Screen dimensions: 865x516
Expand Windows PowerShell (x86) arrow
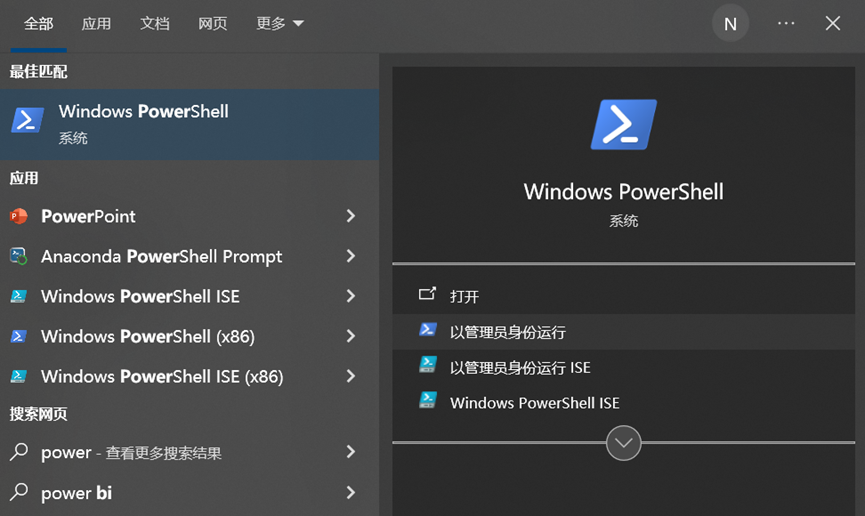tap(351, 336)
